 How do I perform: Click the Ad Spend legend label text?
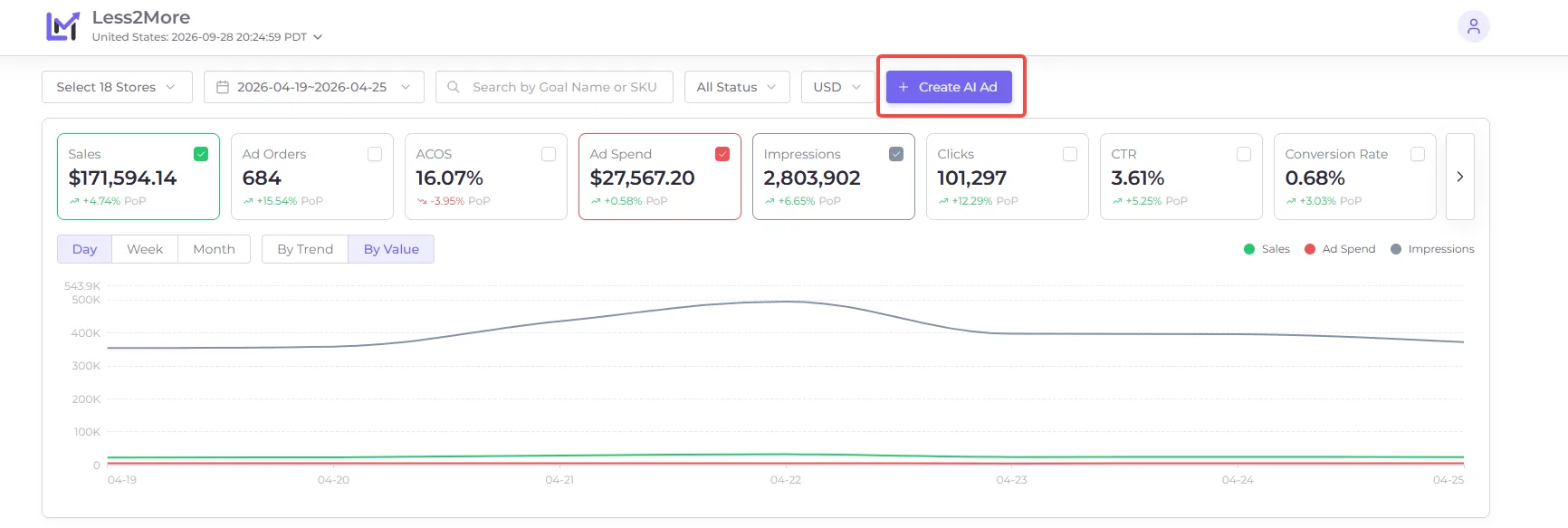pyautogui.click(x=1349, y=249)
